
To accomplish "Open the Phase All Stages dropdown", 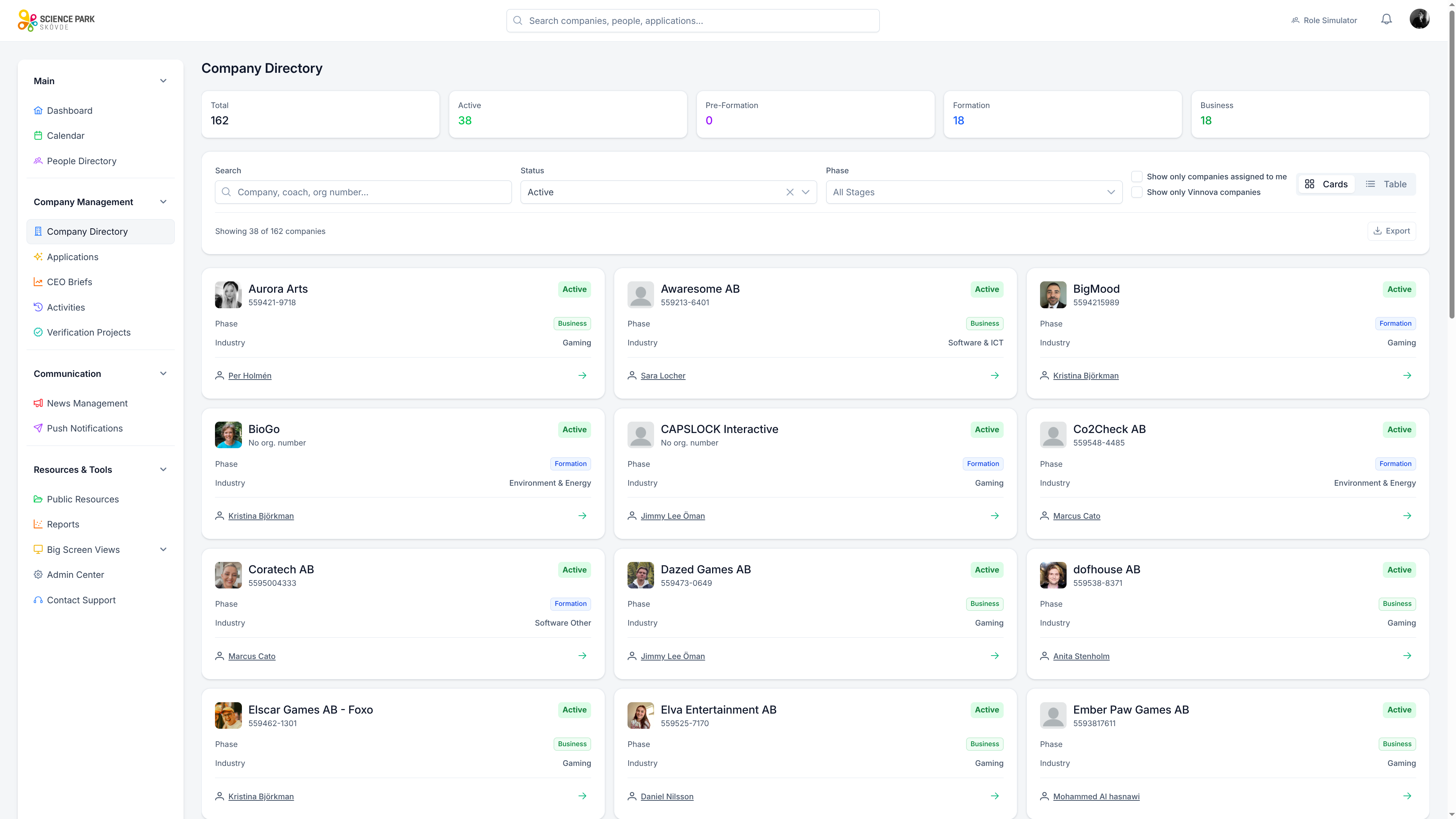I will pos(974,192).
